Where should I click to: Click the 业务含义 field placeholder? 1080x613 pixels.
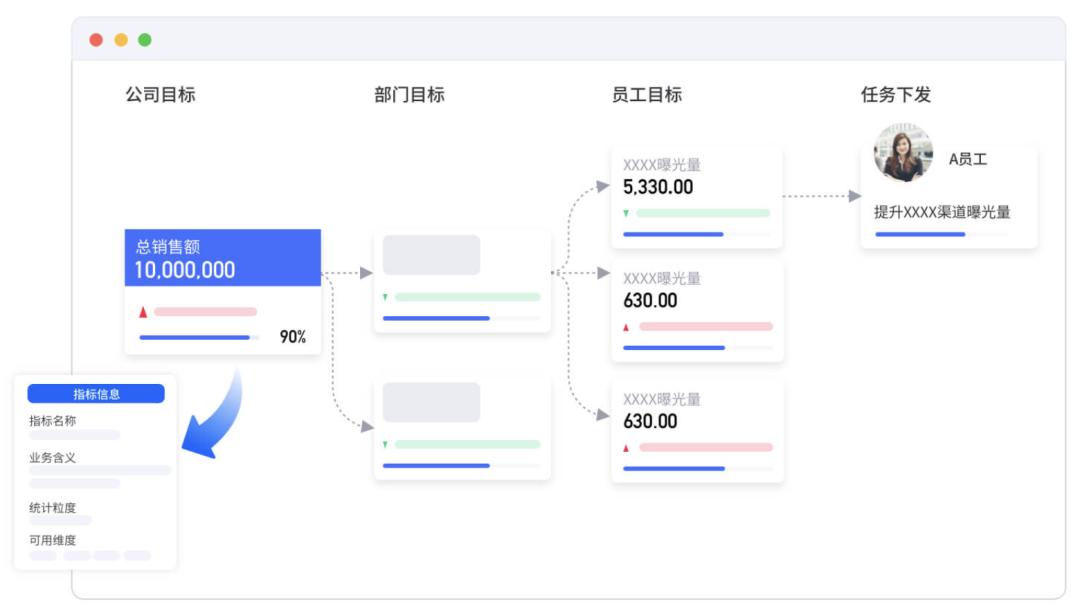(100, 470)
